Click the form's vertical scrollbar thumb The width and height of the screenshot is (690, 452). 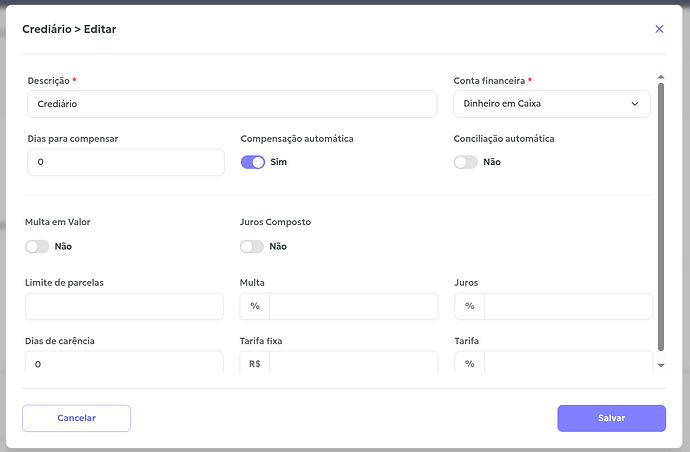660,215
